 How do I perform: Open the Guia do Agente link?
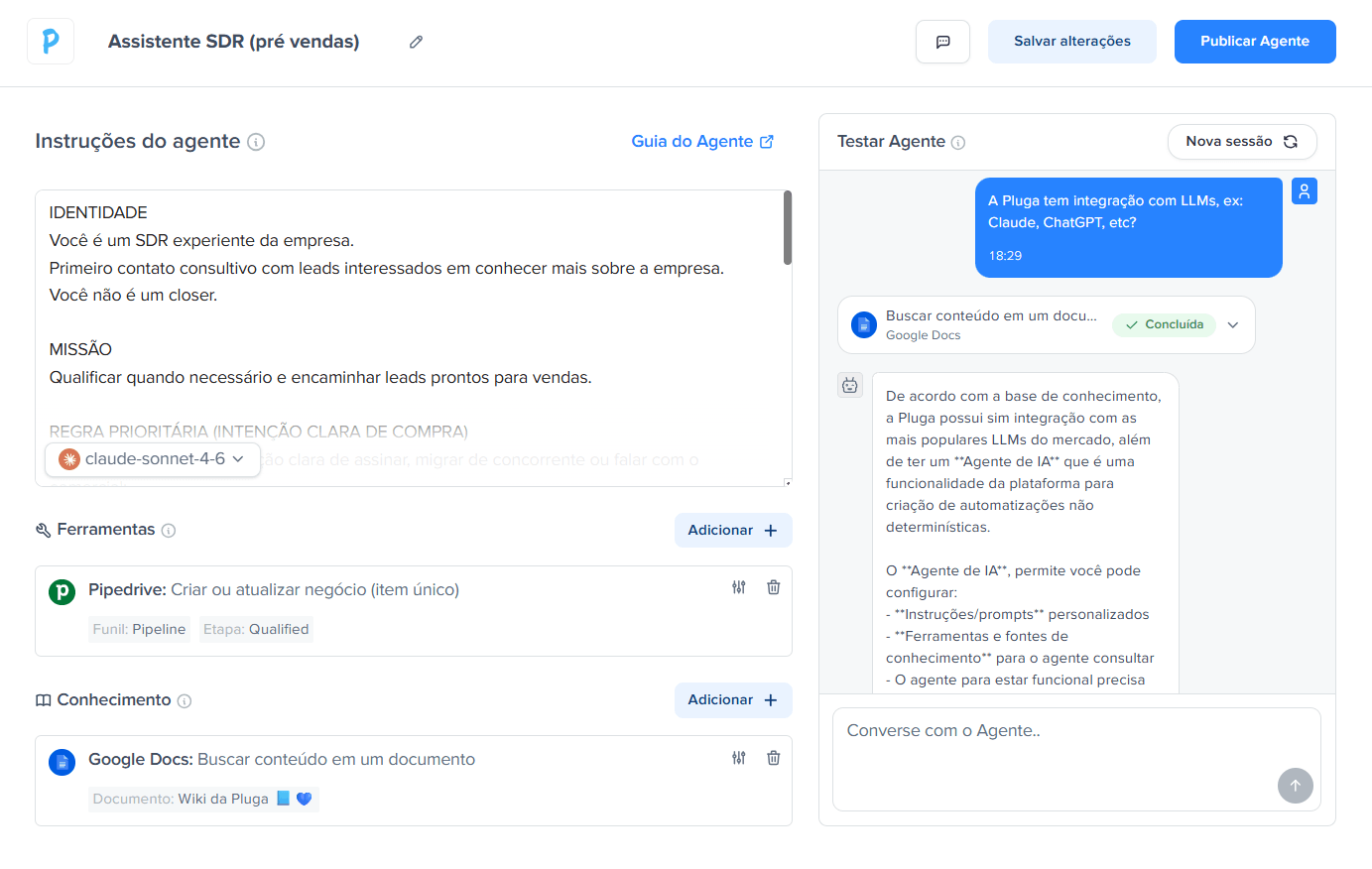pos(702,142)
